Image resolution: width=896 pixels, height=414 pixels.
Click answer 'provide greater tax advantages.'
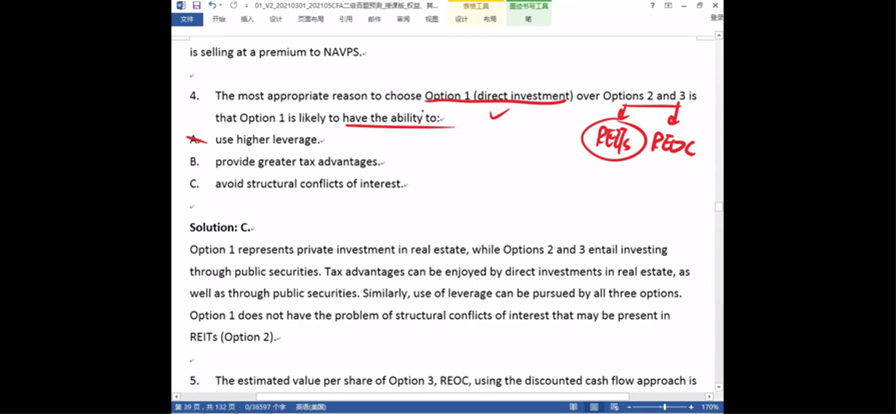point(297,162)
